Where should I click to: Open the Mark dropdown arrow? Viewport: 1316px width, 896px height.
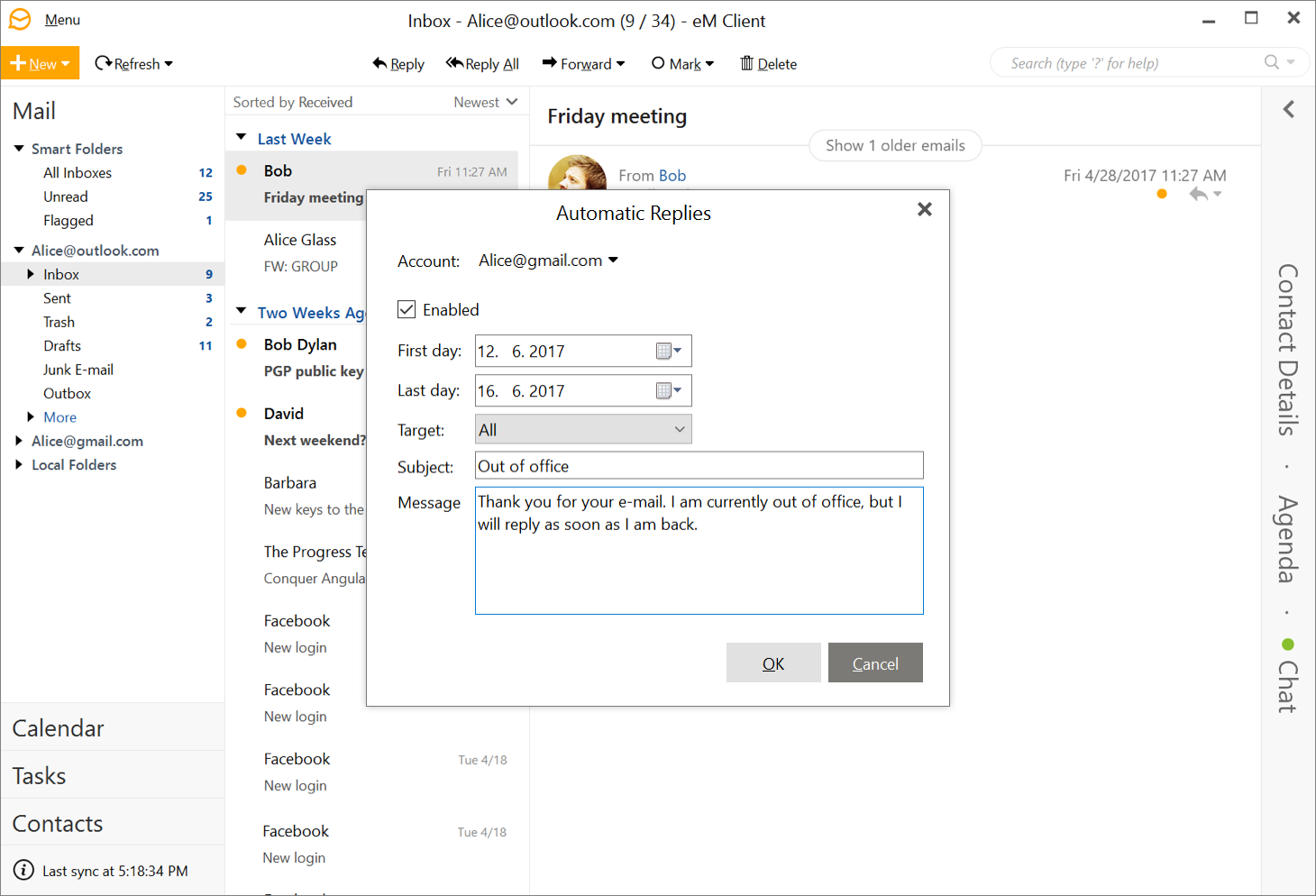coord(709,64)
